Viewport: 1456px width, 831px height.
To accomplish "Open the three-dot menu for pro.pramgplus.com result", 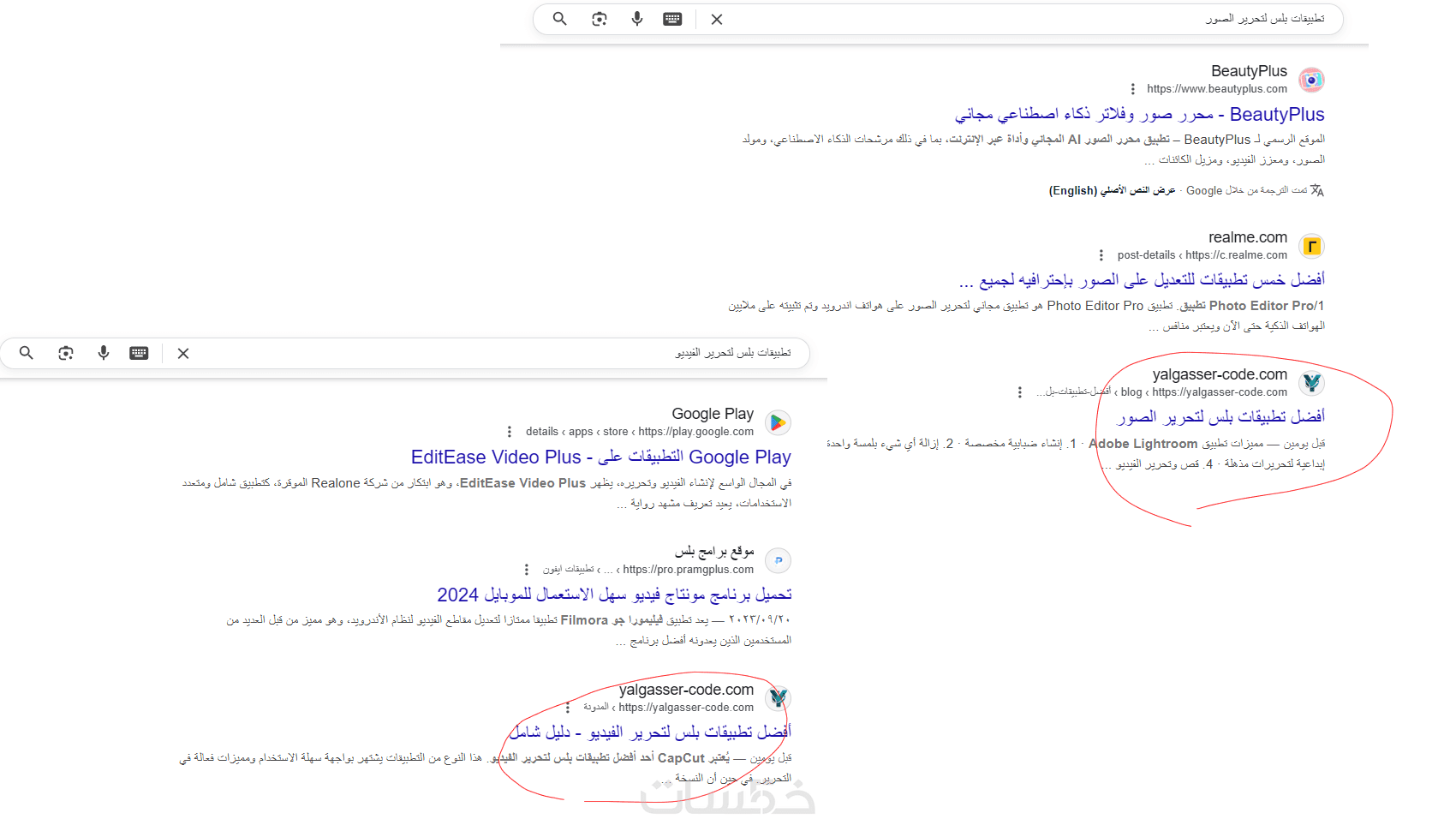I will [x=527, y=570].
